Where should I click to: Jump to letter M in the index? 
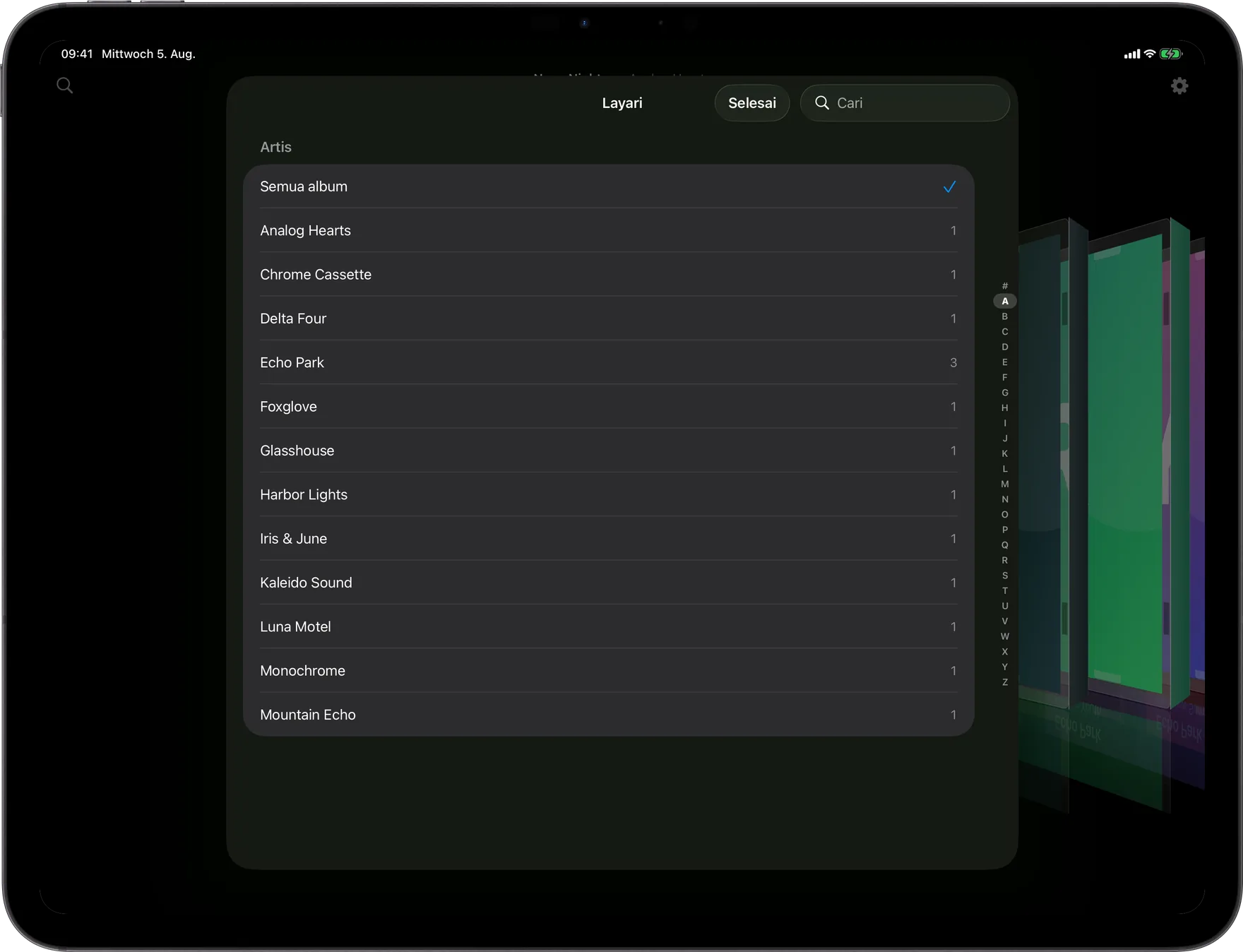(x=1005, y=484)
